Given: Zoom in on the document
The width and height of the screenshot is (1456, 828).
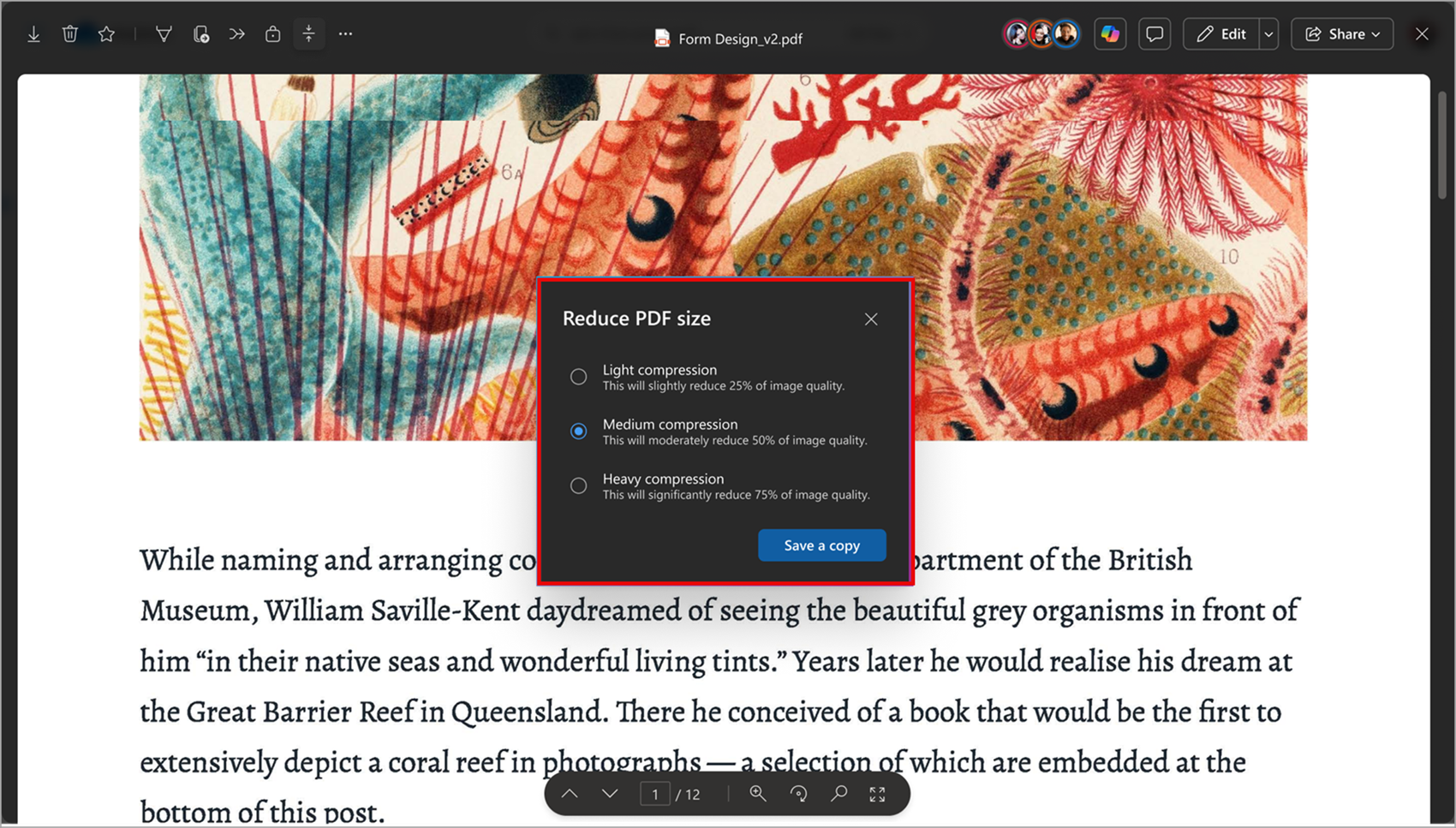Looking at the screenshot, I should point(757,794).
